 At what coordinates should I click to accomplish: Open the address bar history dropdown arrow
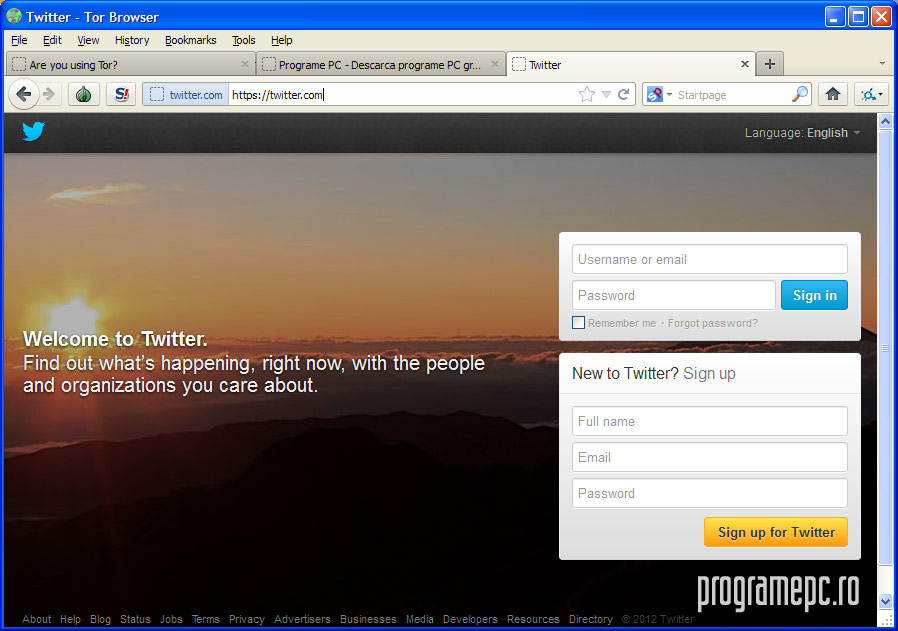coord(606,94)
